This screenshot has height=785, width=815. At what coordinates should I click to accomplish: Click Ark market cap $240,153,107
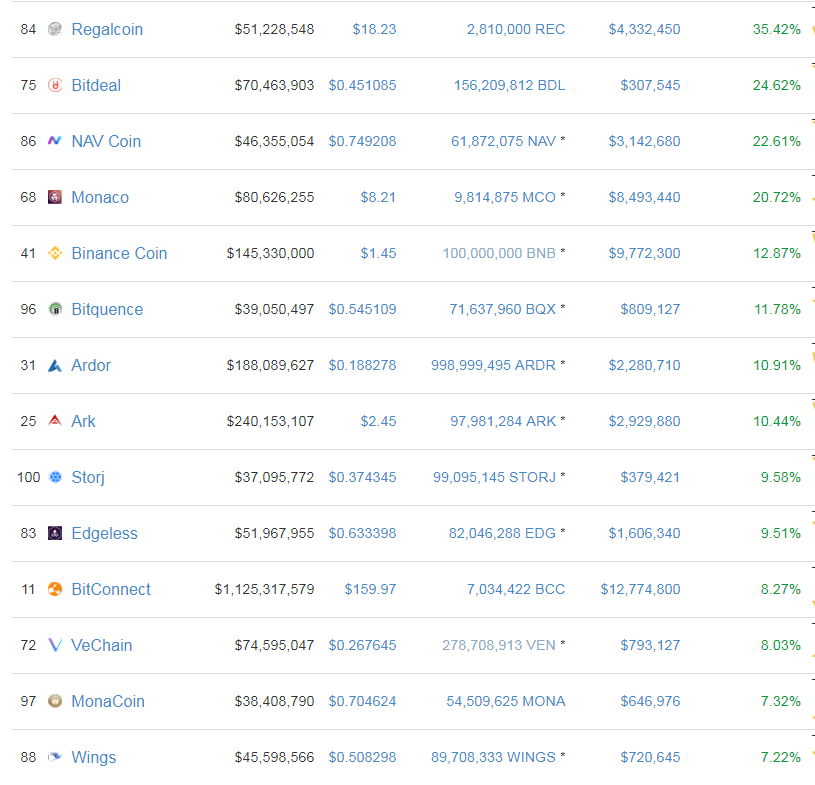[270, 421]
